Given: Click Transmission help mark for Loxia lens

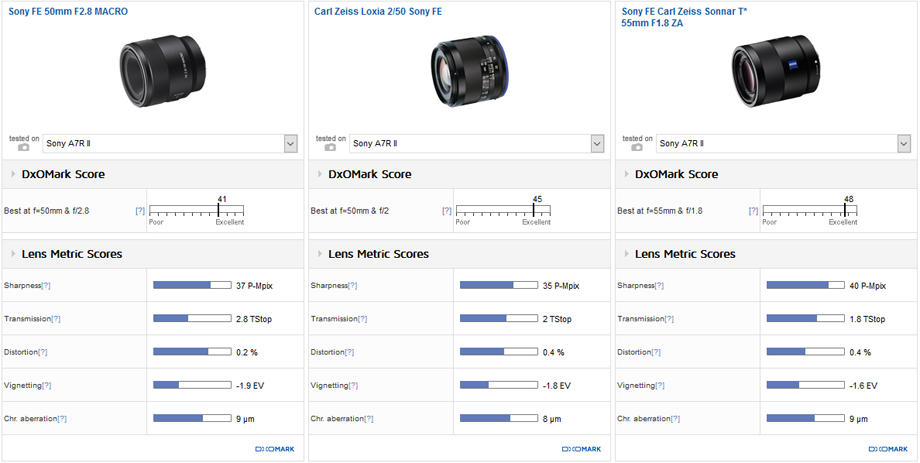Looking at the screenshot, I should [363, 319].
